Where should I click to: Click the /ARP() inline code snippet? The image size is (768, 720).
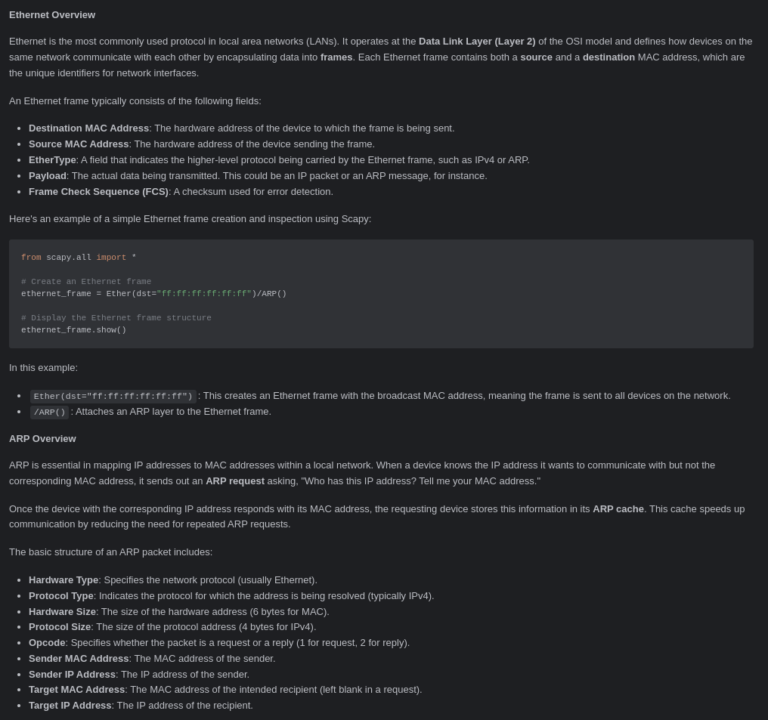48,412
